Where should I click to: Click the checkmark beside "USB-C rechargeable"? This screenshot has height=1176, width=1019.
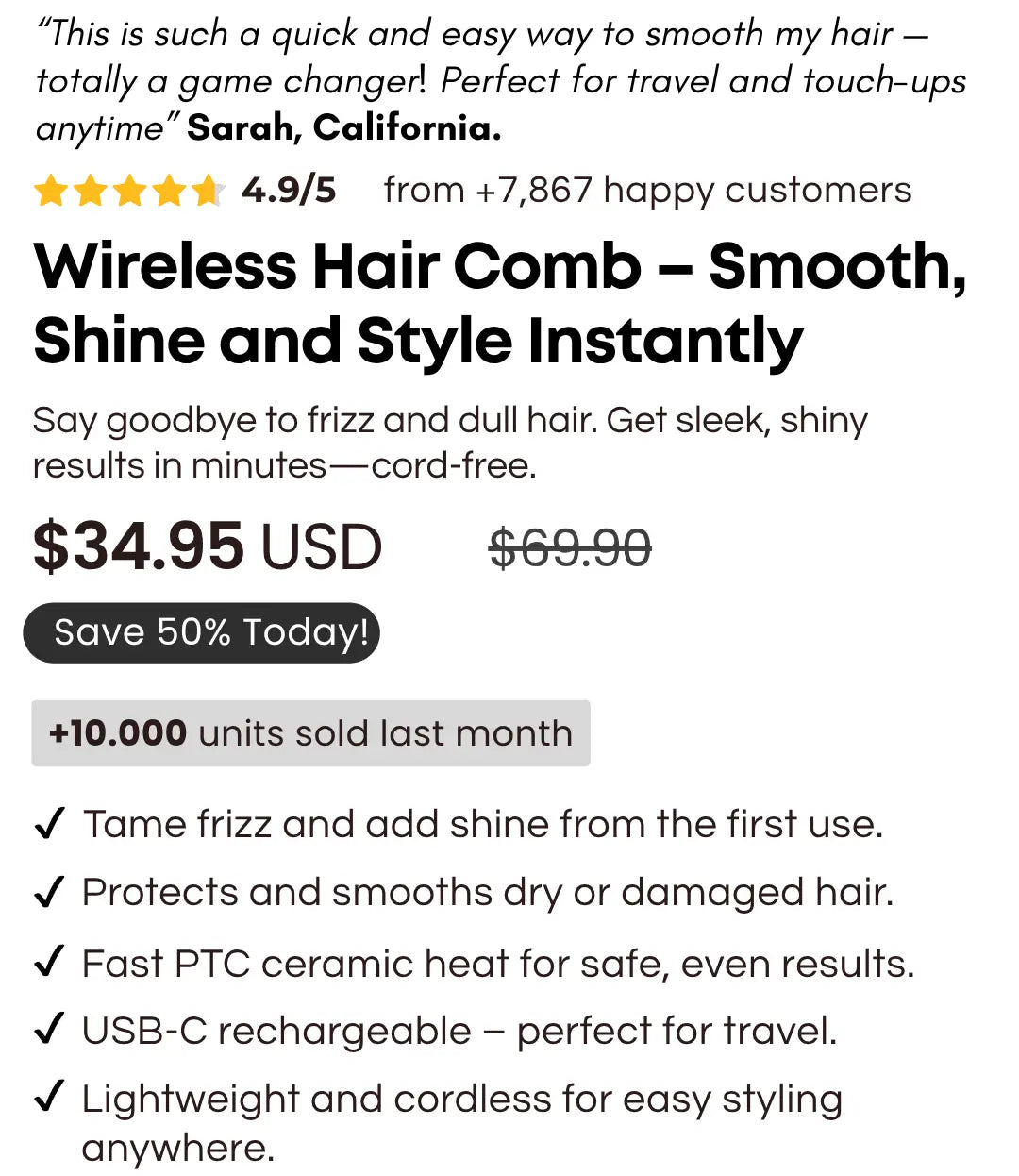pyautogui.click(x=49, y=1030)
